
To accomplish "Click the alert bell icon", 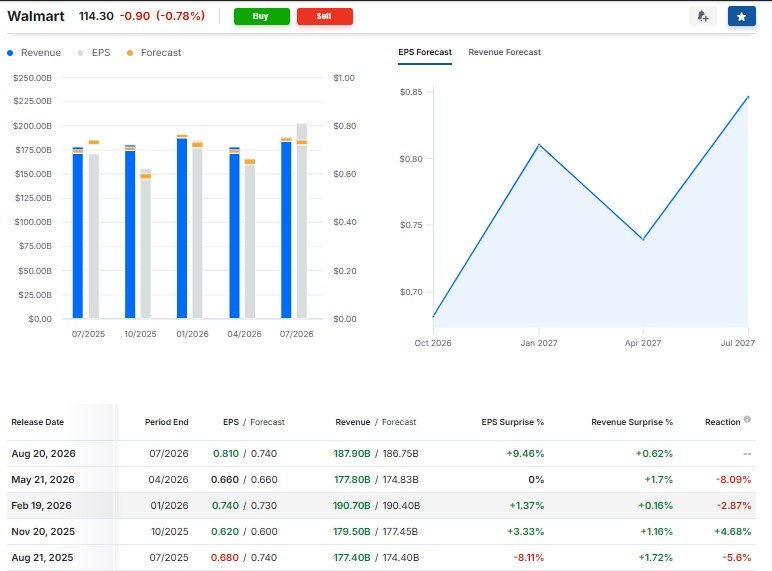I will pos(703,16).
